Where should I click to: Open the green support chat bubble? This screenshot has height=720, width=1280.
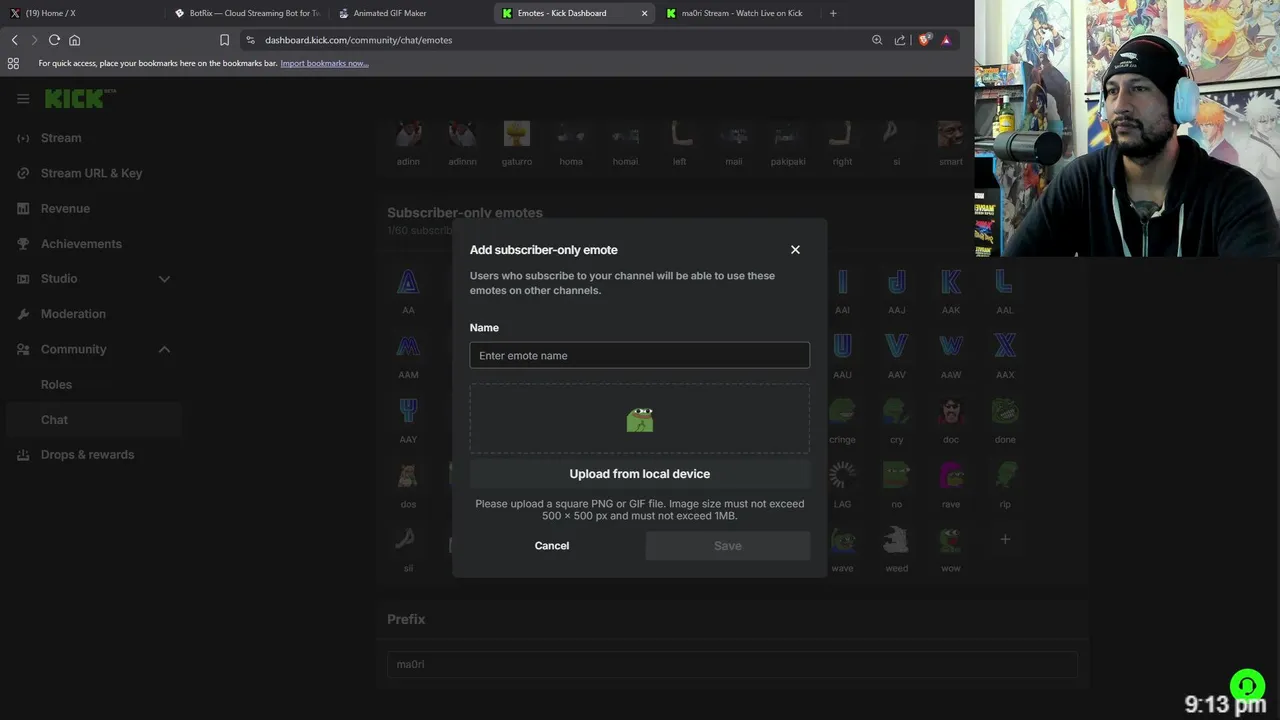[1247, 686]
